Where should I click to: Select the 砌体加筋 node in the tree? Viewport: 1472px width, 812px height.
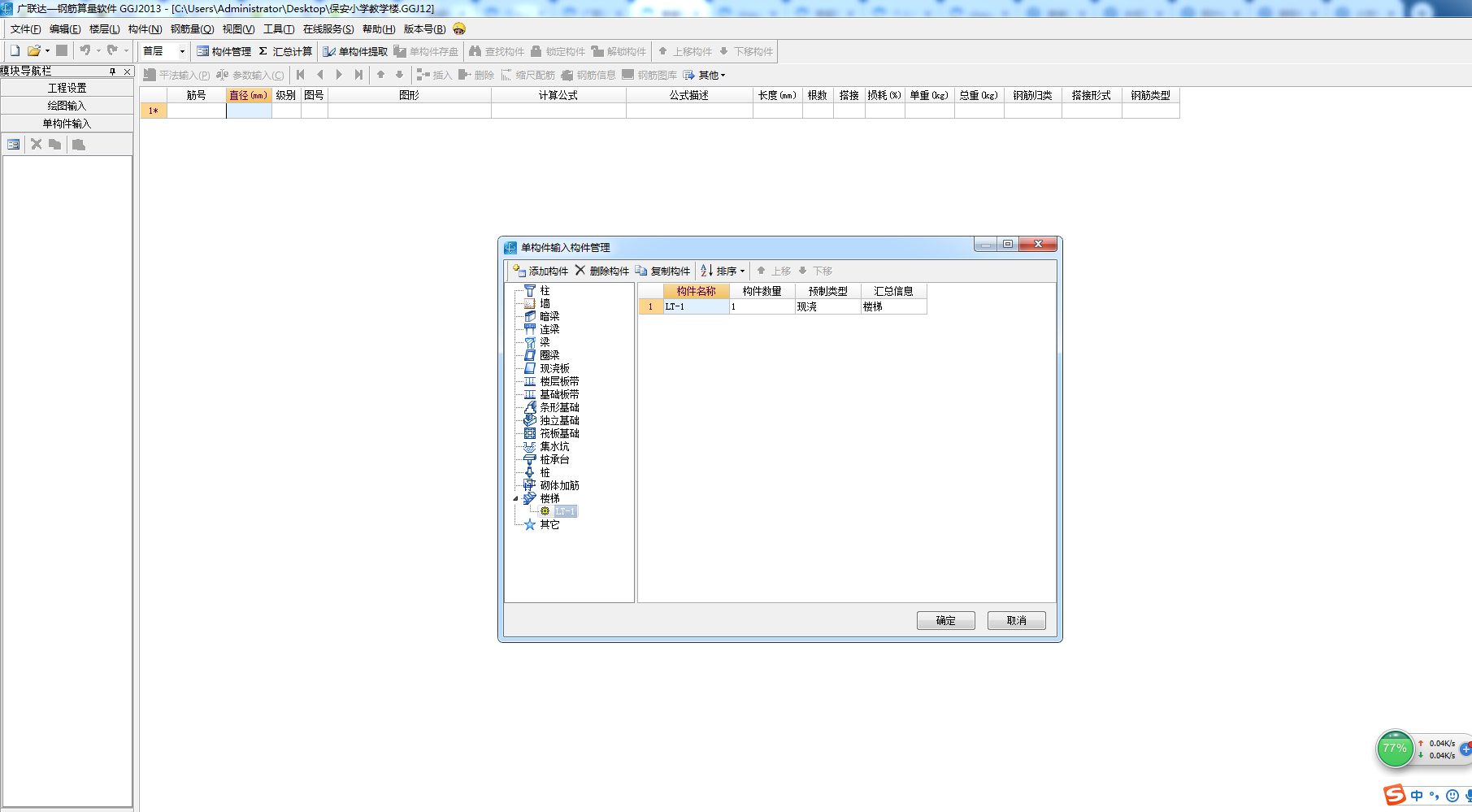click(x=559, y=485)
